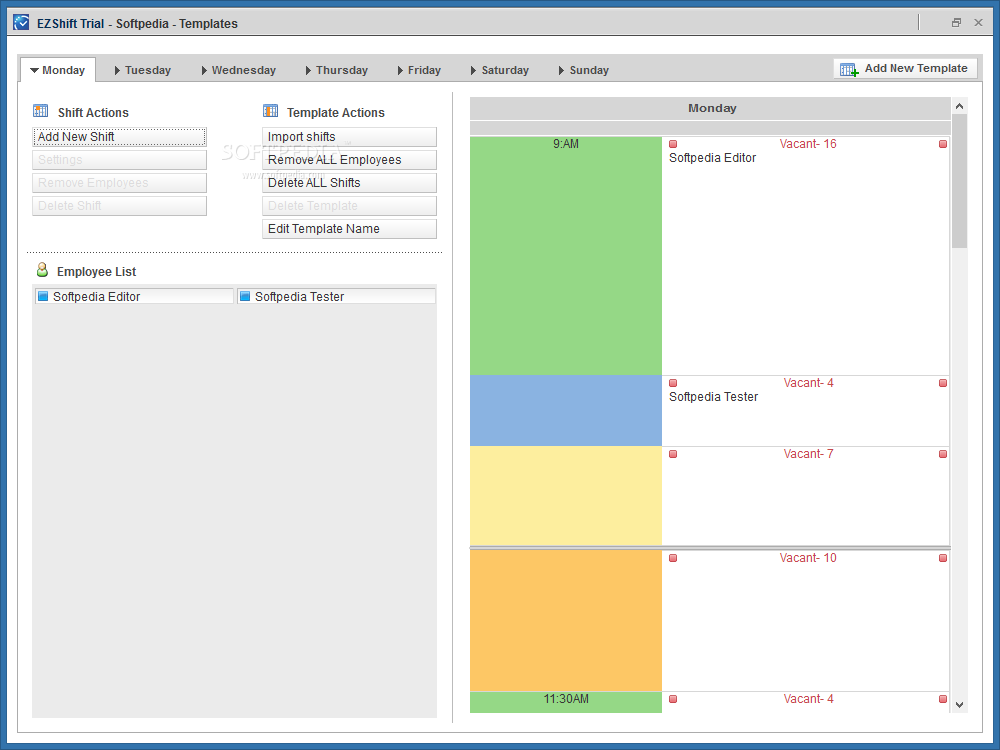The image size is (1000, 750).
Task: Click right red marker on Vacant- 10 row
Action: click(x=943, y=558)
